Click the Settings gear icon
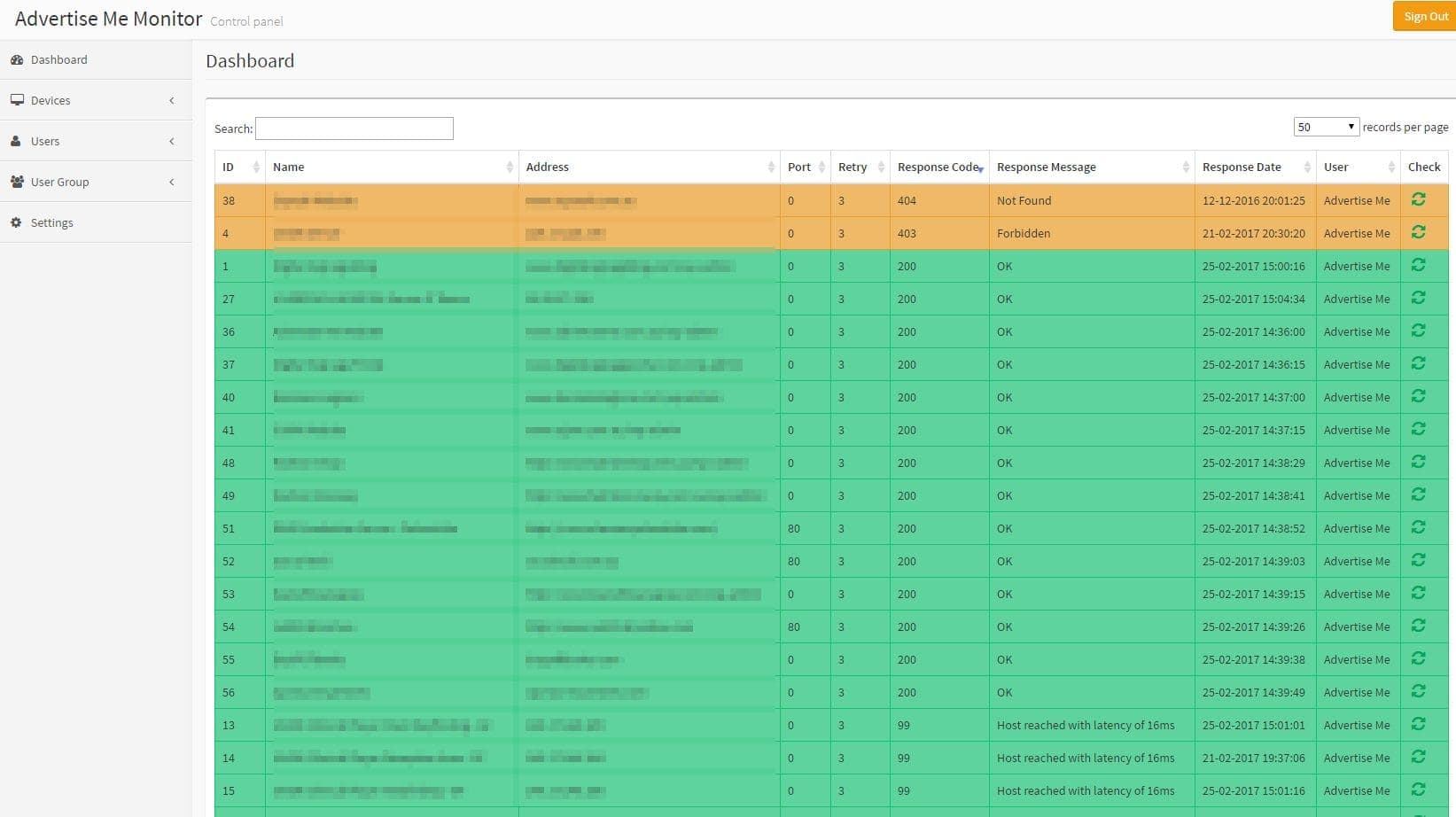 point(16,222)
